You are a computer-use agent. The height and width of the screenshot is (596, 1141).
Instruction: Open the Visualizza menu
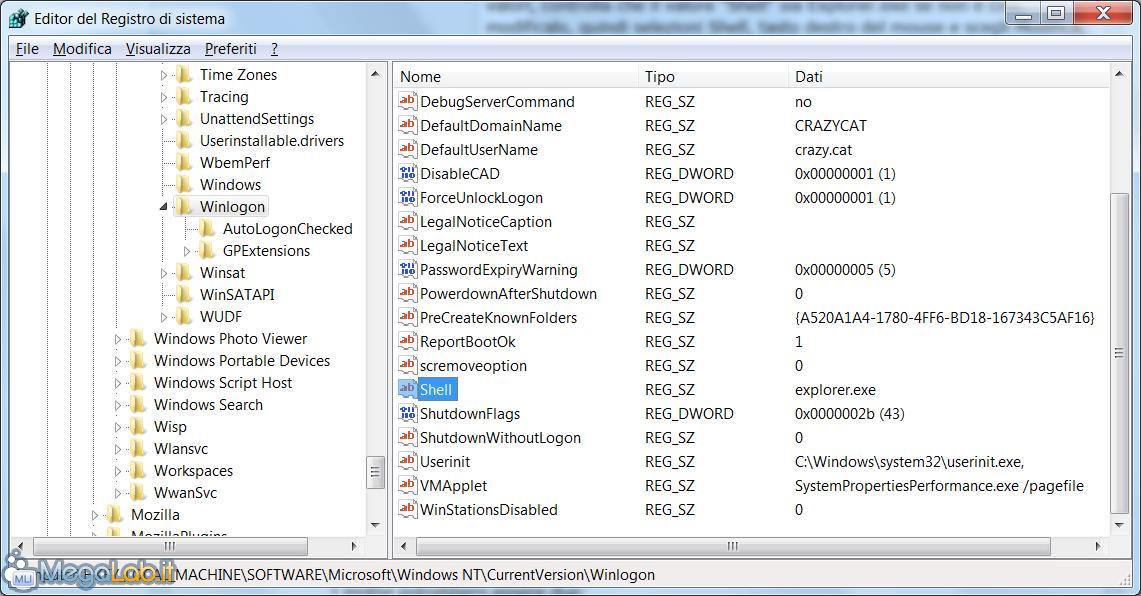coord(158,49)
